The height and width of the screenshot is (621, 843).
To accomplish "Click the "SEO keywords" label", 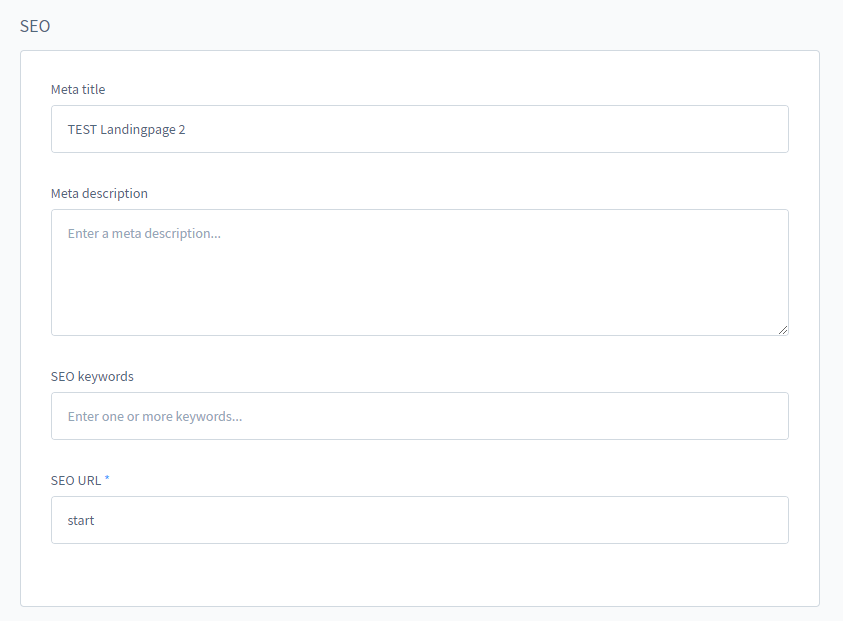I will click(92, 377).
